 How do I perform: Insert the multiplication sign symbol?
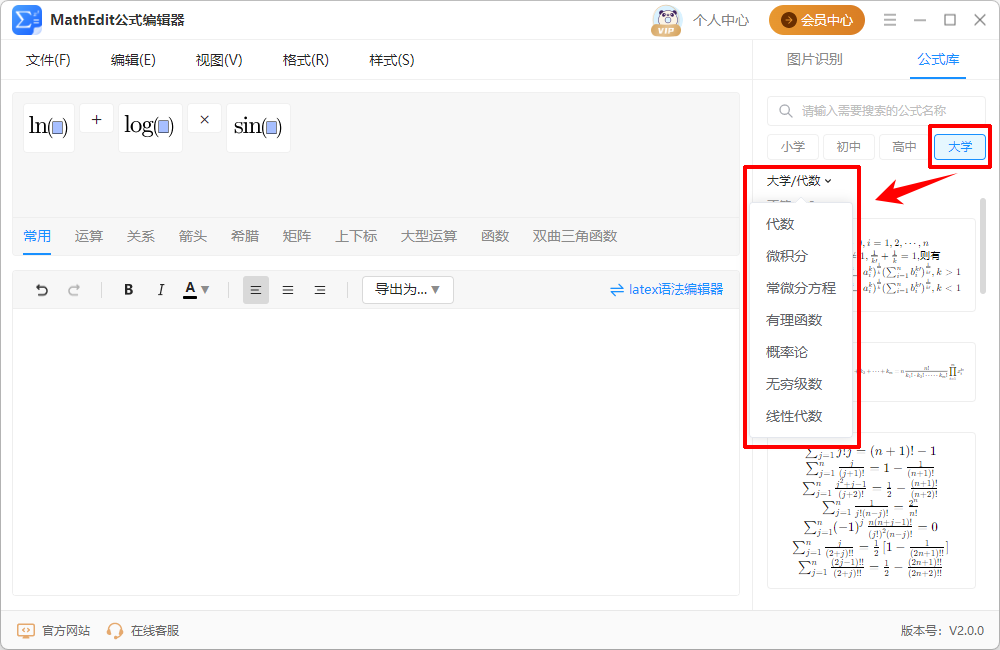click(x=205, y=119)
